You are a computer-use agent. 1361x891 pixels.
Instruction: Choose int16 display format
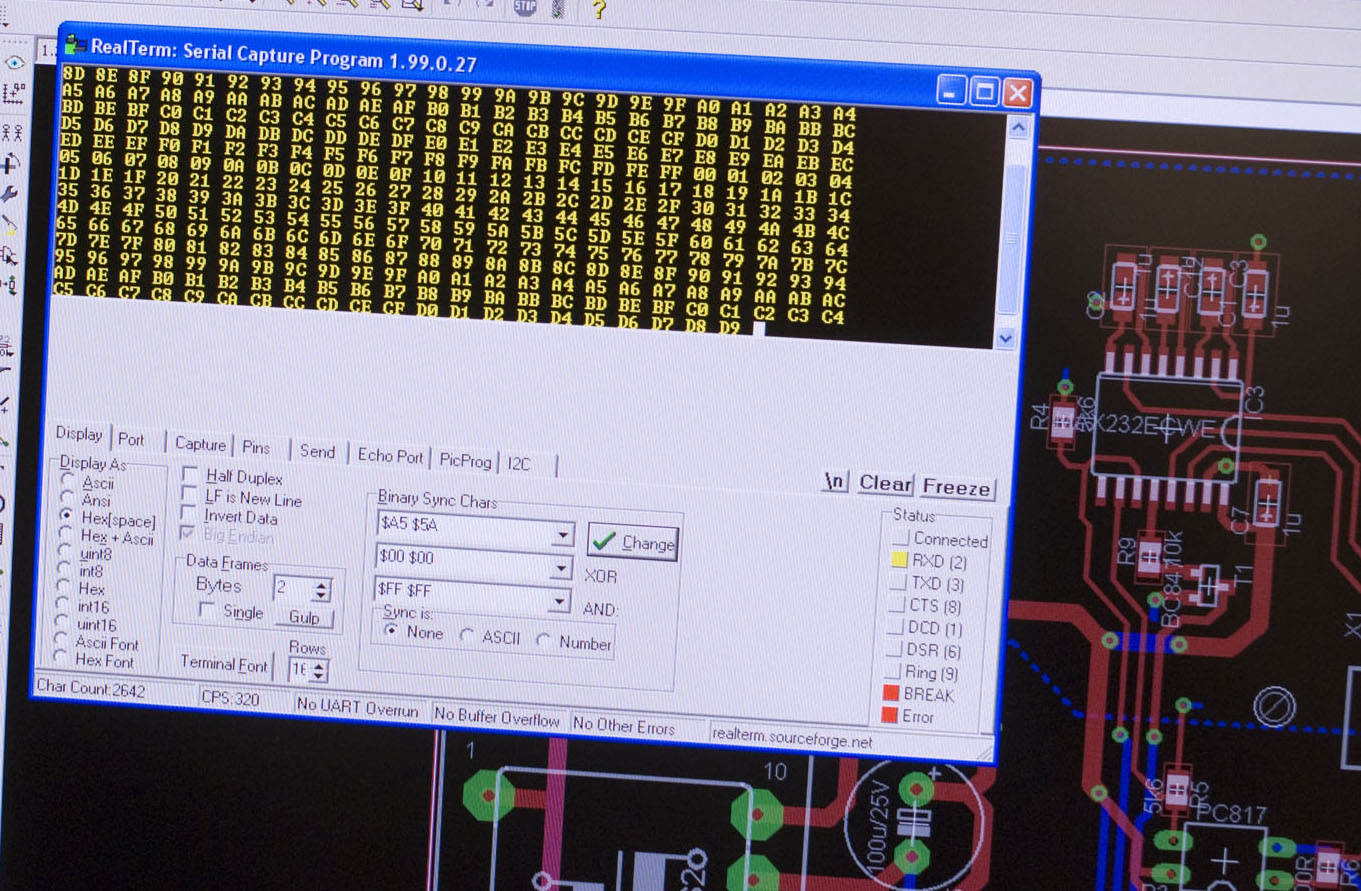pos(64,605)
